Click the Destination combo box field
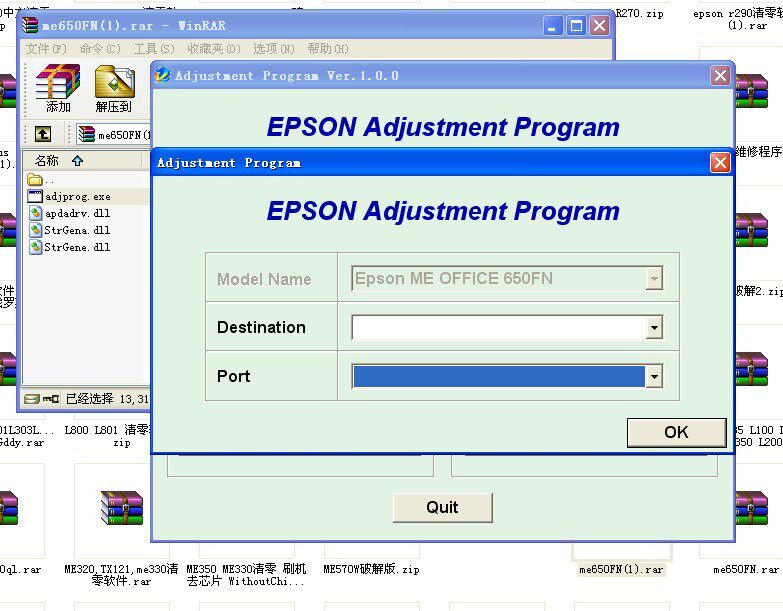 click(507, 327)
